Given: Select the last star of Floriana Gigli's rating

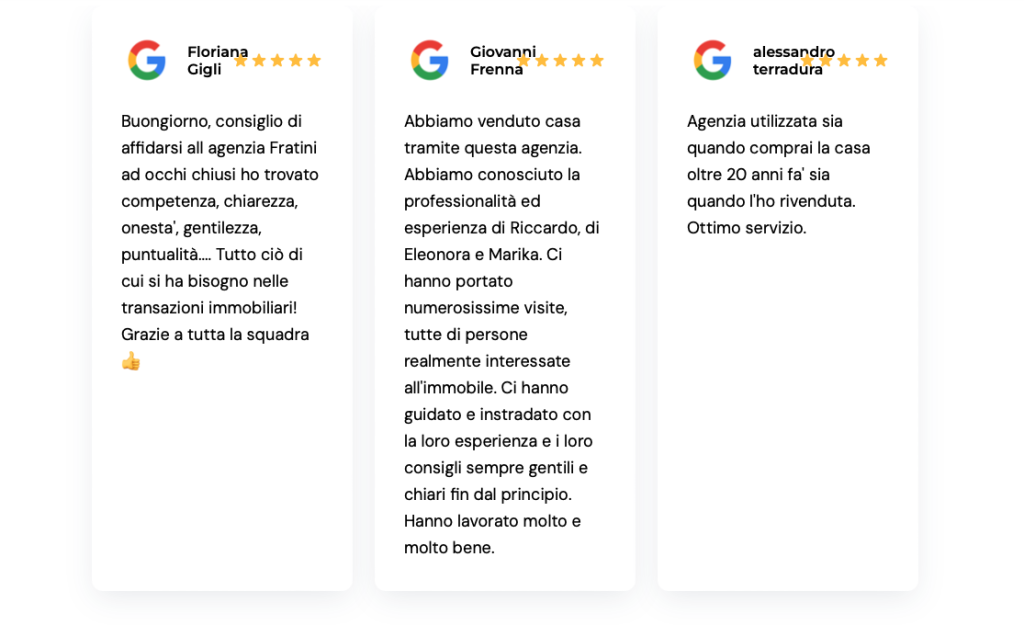Looking at the screenshot, I should pyautogui.click(x=314, y=60).
